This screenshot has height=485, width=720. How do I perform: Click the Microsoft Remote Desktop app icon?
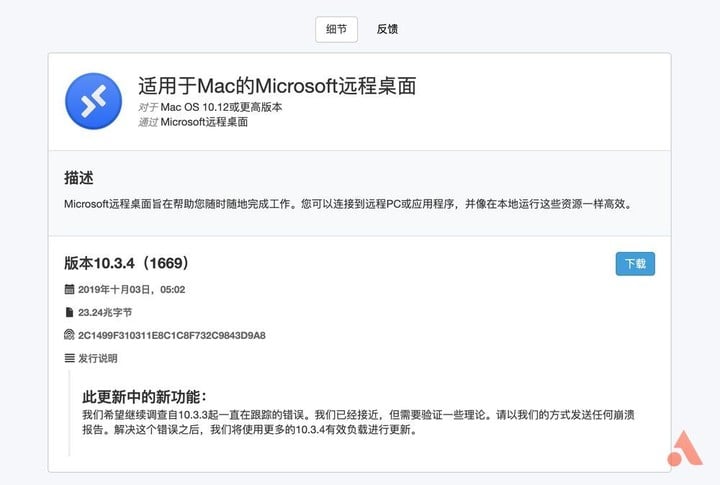click(93, 101)
